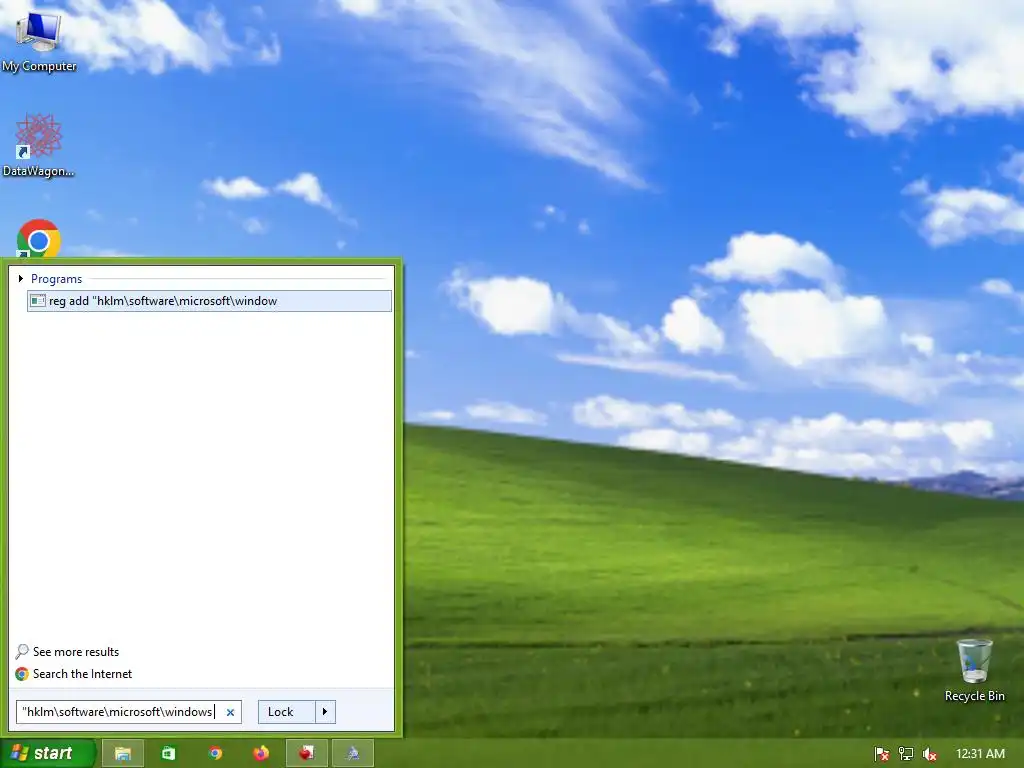Click the muted volume tray icon

[930, 754]
